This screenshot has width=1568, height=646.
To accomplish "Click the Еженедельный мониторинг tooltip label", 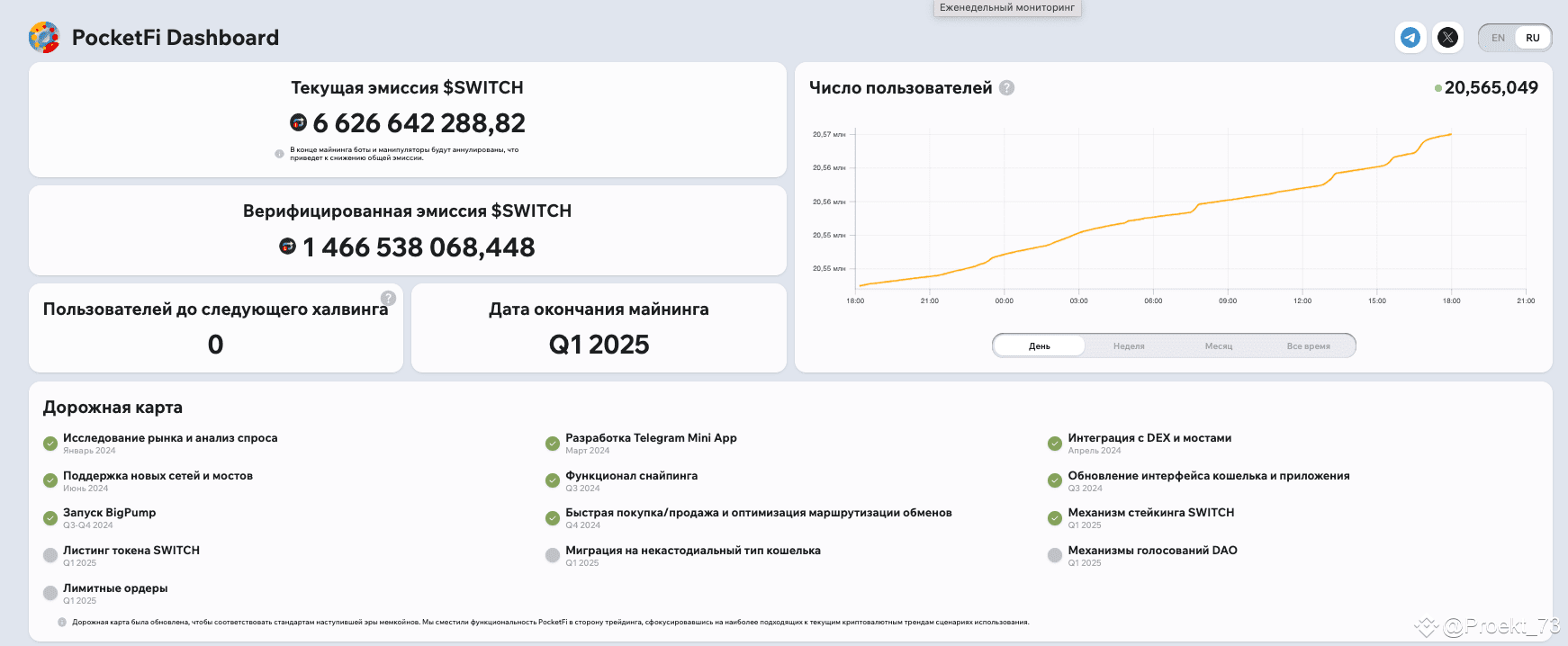I will pyautogui.click(x=1007, y=7).
